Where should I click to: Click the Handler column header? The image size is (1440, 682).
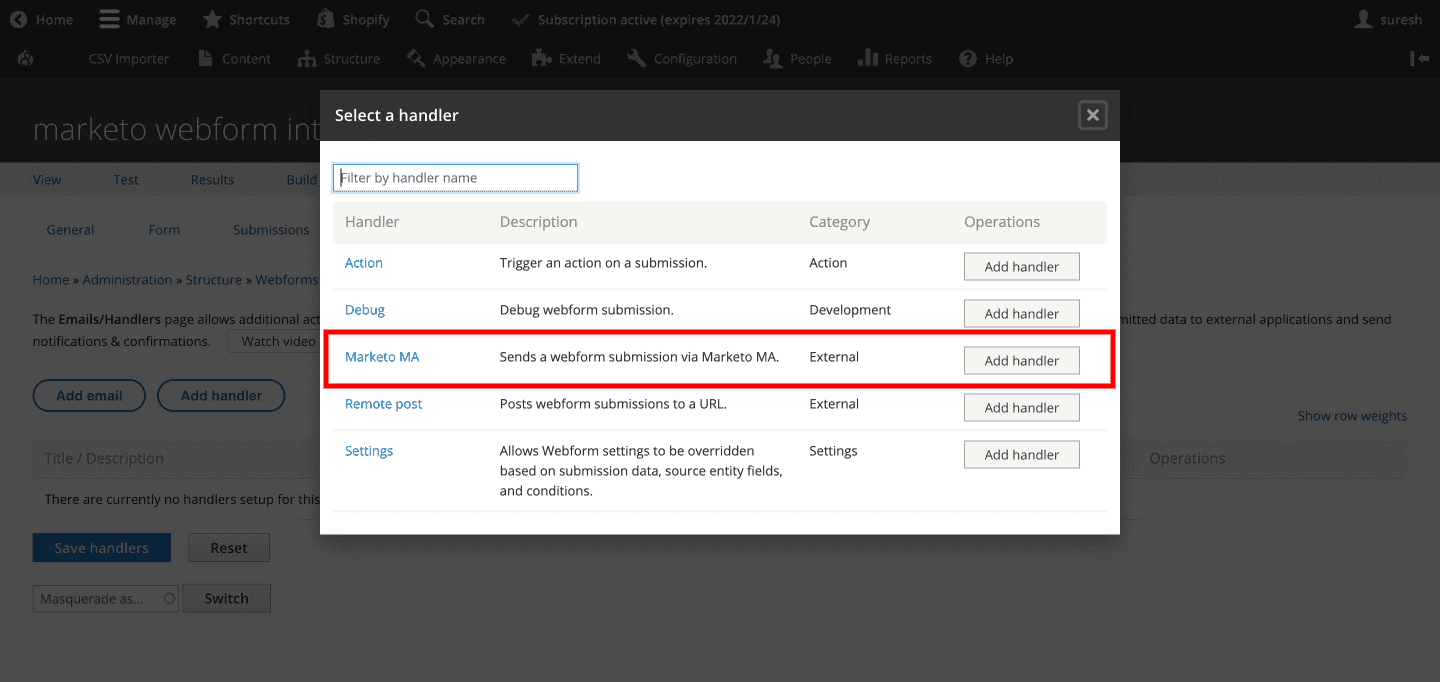pos(372,222)
